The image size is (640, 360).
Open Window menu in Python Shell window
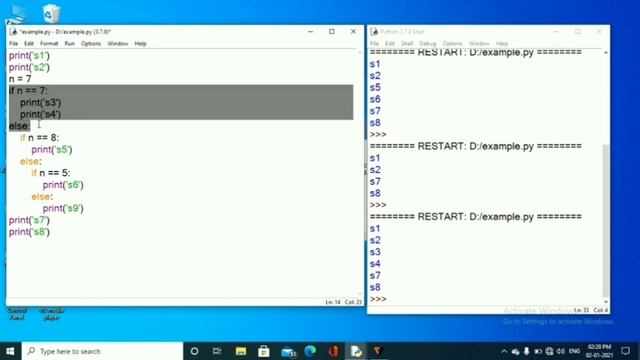click(x=479, y=43)
